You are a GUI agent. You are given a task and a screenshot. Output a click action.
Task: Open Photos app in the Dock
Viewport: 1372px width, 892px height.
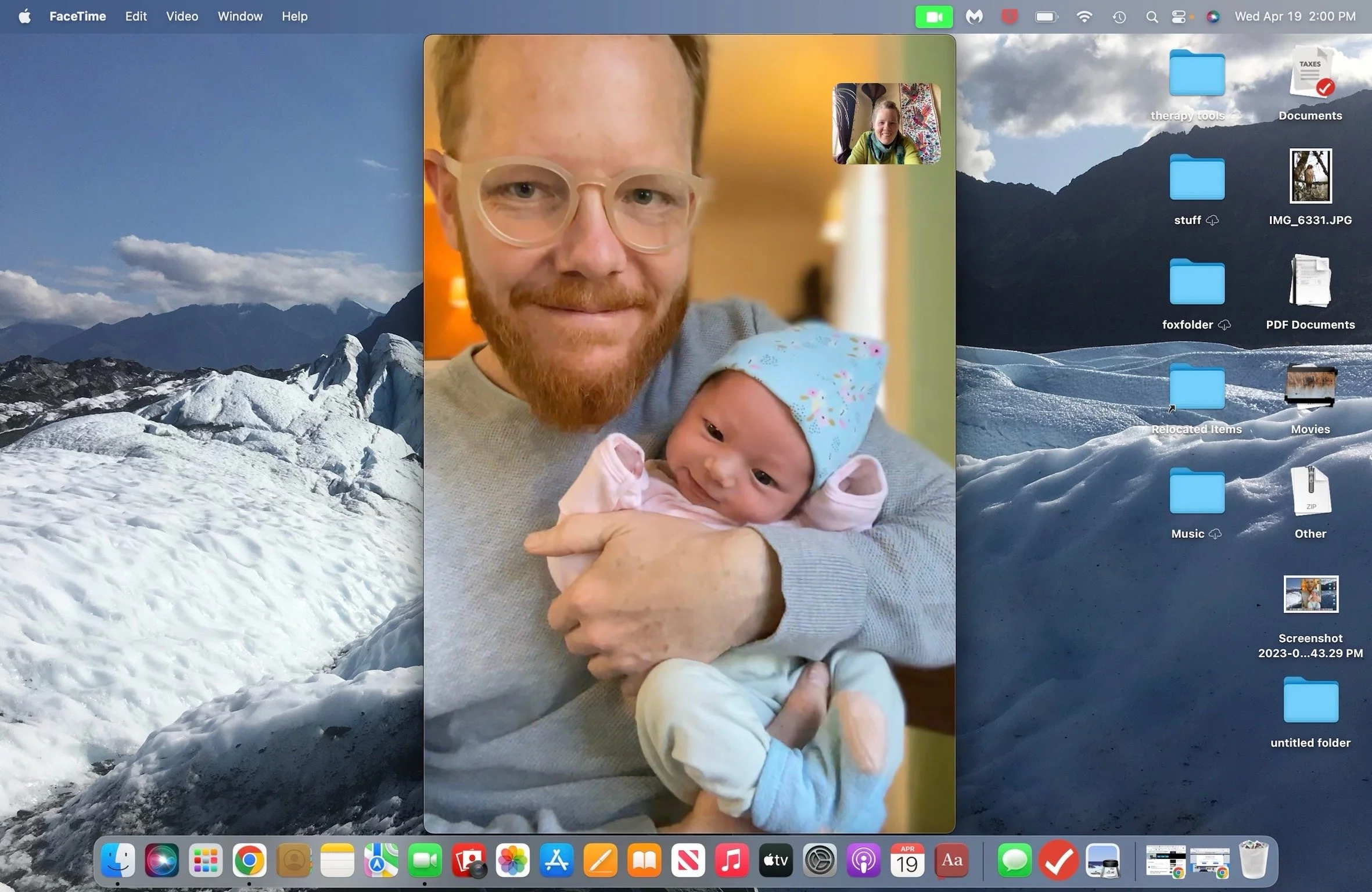(x=512, y=860)
